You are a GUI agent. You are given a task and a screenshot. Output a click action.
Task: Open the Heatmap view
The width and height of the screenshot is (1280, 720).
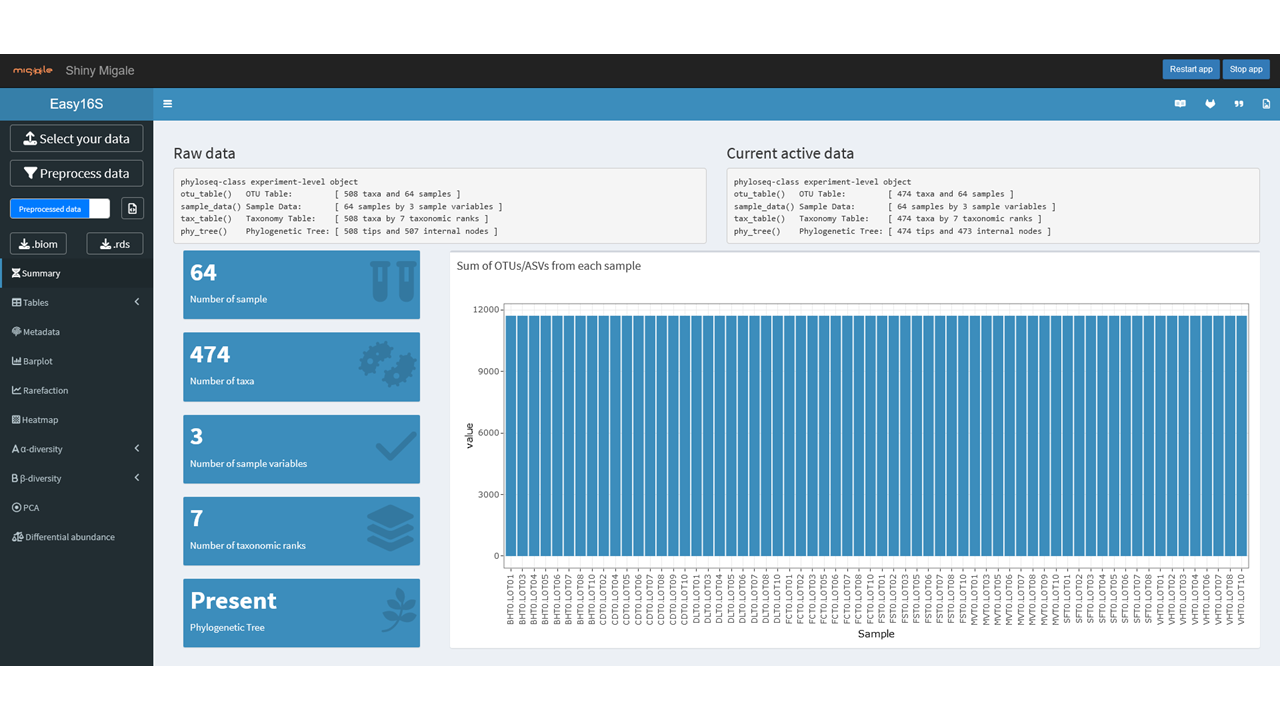40,420
